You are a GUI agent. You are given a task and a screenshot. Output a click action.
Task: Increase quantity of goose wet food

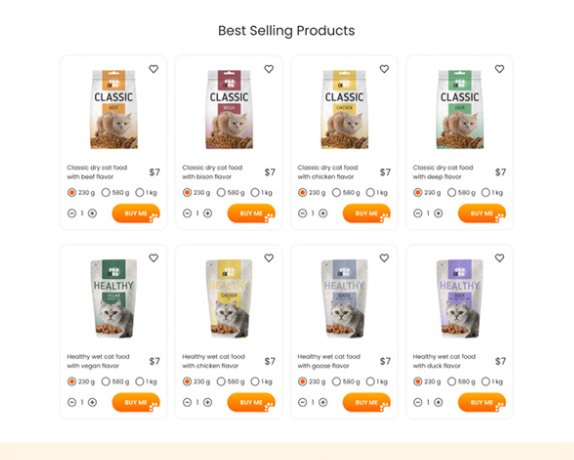(323, 403)
